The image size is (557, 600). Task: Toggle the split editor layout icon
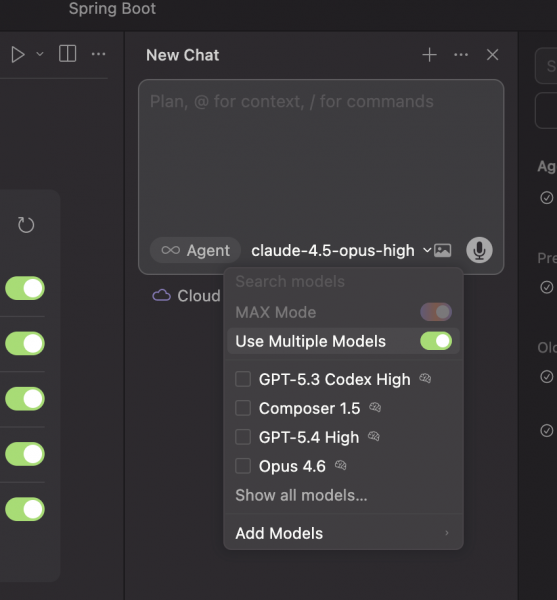[67, 54]
